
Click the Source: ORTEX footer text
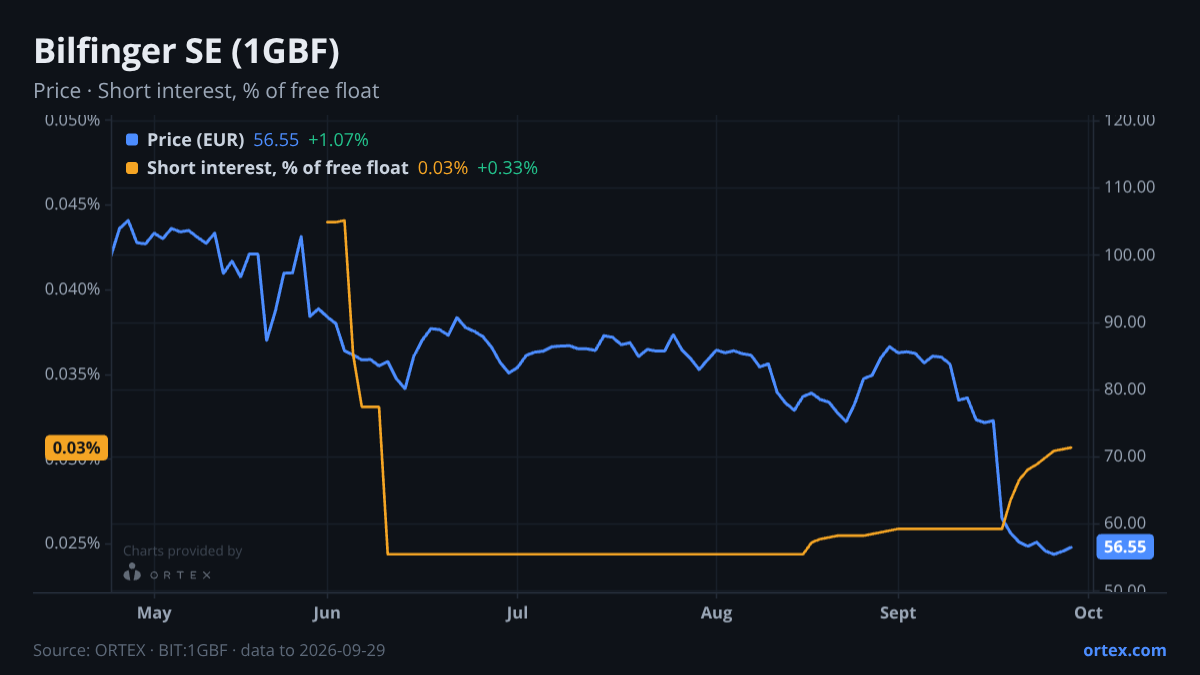click(209, 650)
